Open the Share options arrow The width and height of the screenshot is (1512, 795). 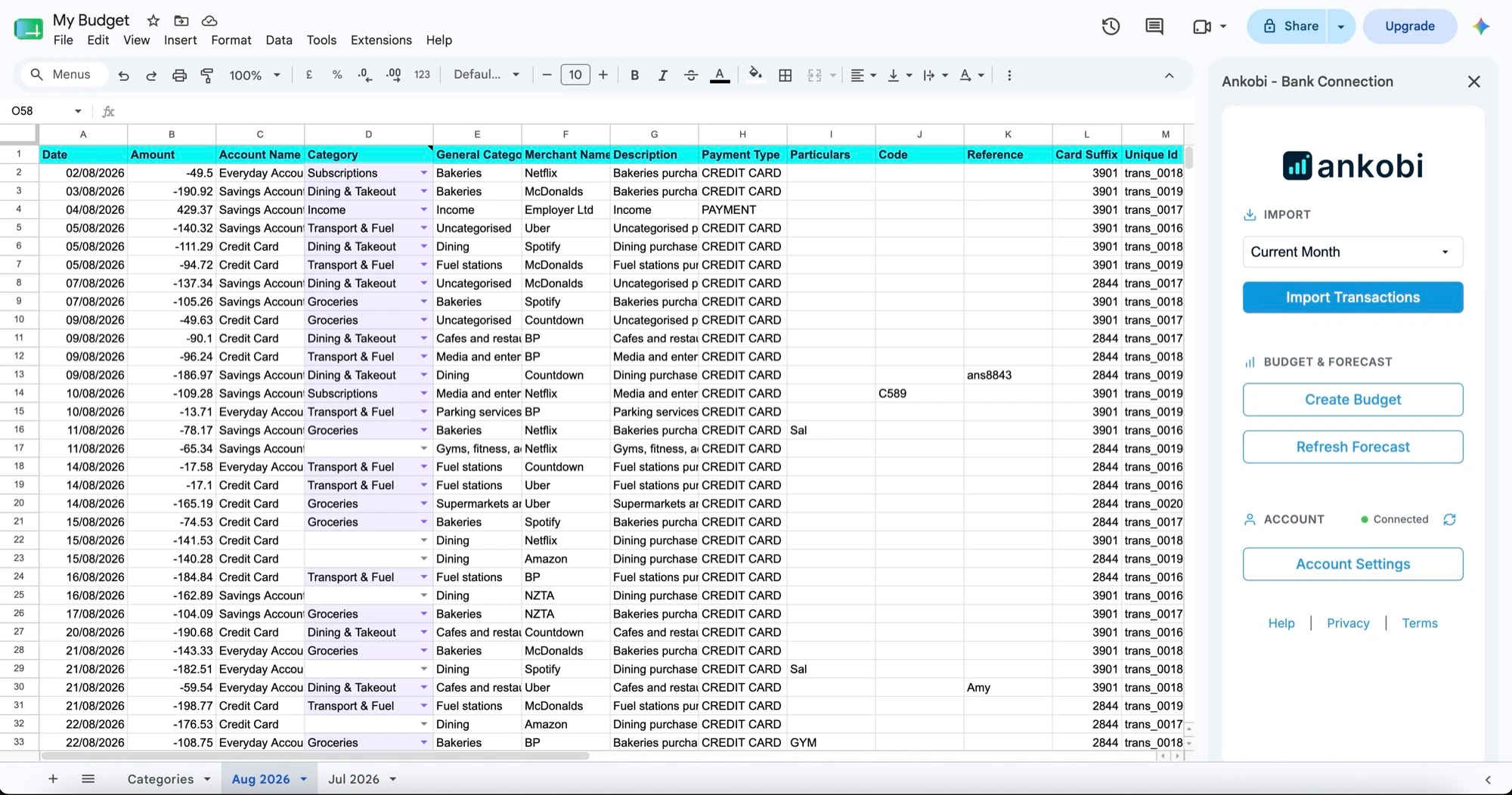point(1341,26)
